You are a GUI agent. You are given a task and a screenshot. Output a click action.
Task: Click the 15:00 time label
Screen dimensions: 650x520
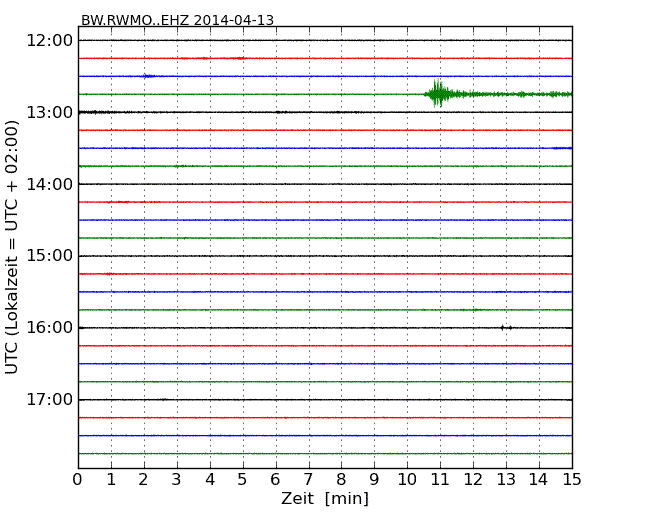49,256
